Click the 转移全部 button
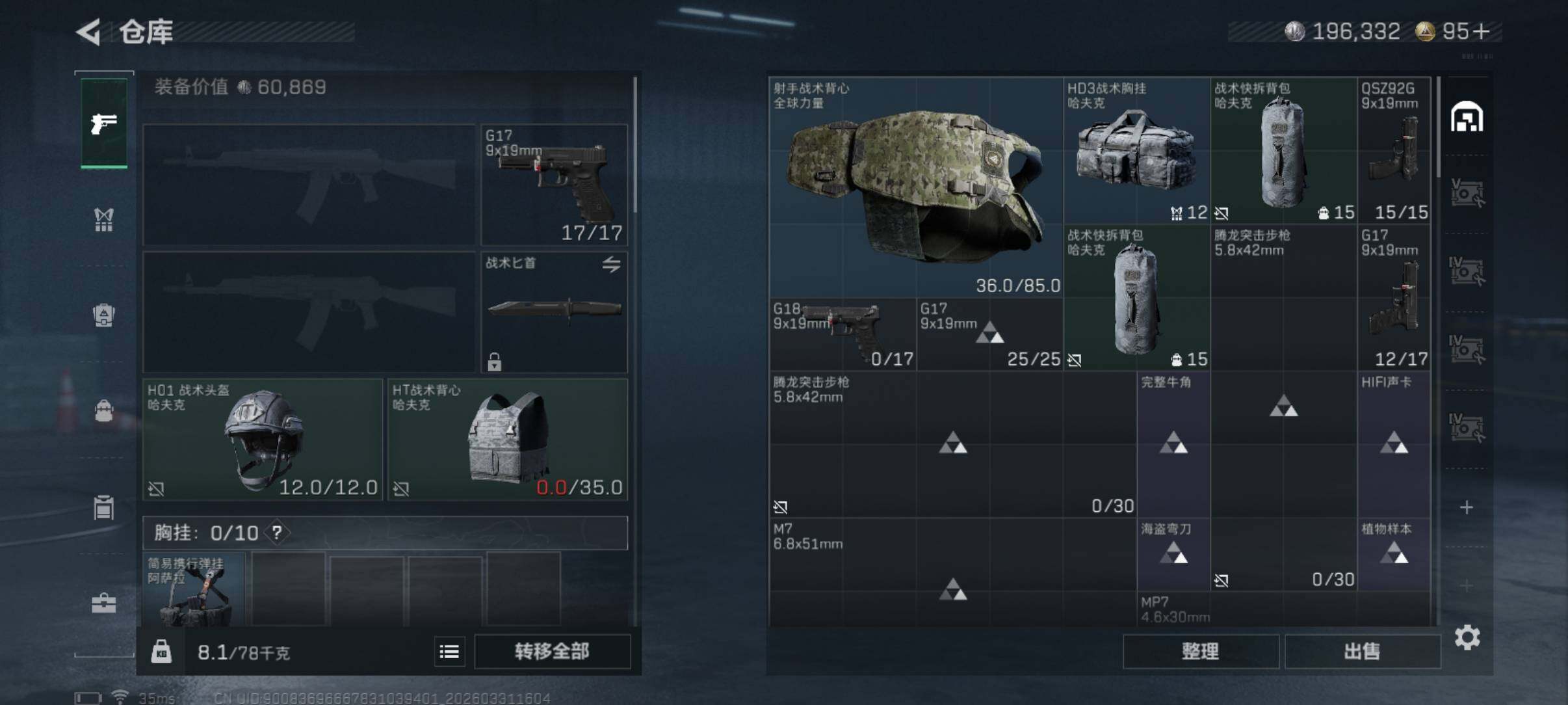This screenshot has width=1568, height=705. tap(552, 651)
